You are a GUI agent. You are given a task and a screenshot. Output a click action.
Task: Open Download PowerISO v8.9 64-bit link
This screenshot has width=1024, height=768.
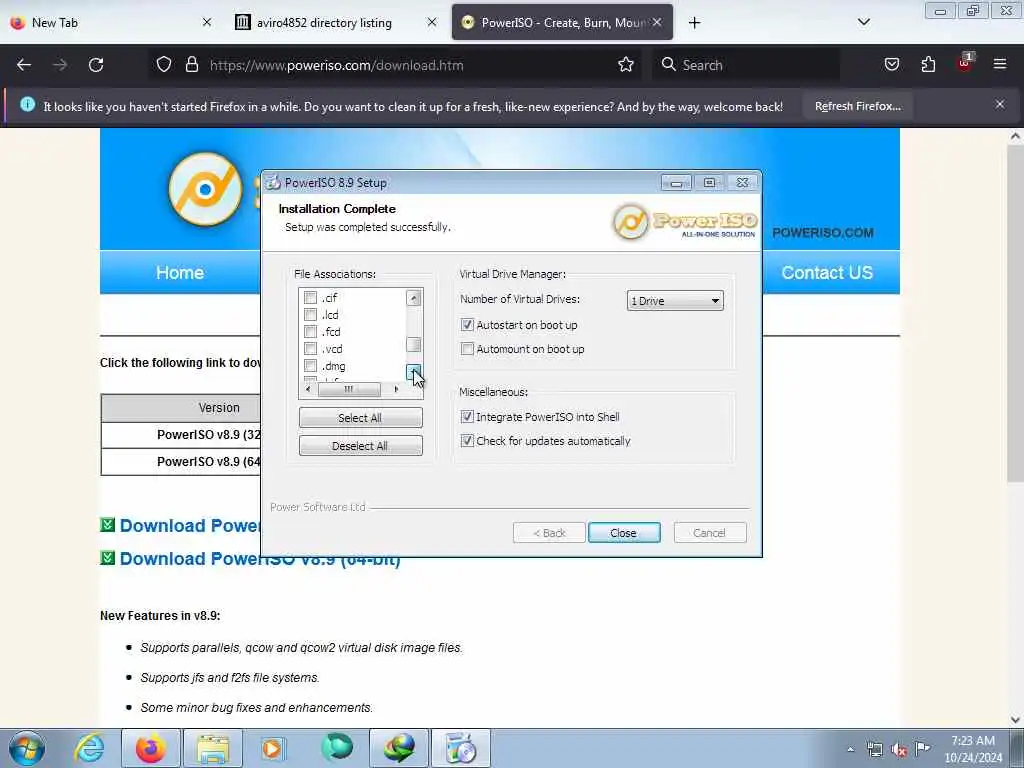click(260, 559)
